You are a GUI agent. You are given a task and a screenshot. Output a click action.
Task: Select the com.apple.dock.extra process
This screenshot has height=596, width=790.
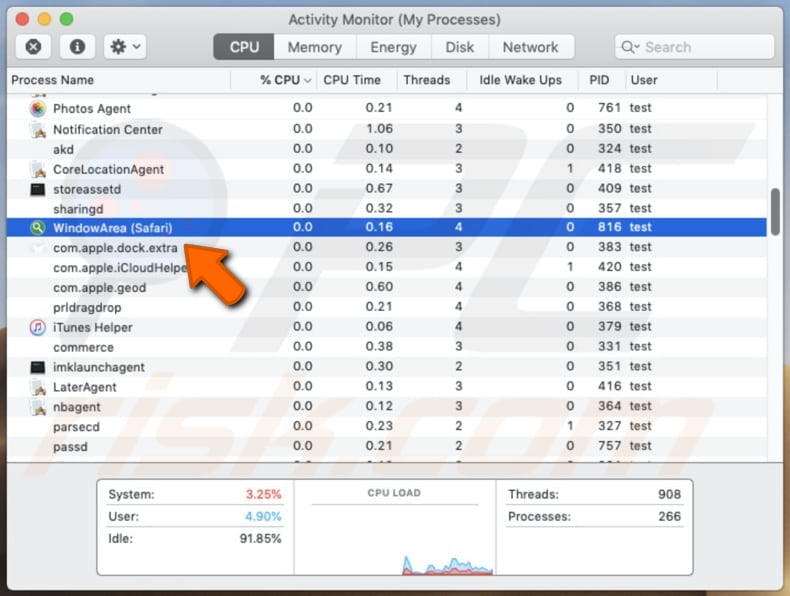click(115, 248)
